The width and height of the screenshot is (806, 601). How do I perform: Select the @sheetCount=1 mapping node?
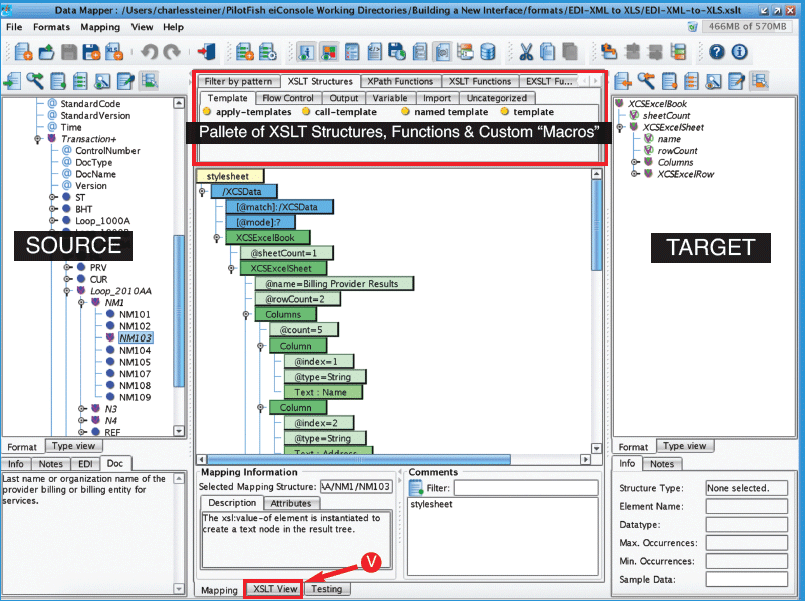click(x=286, y=253)
